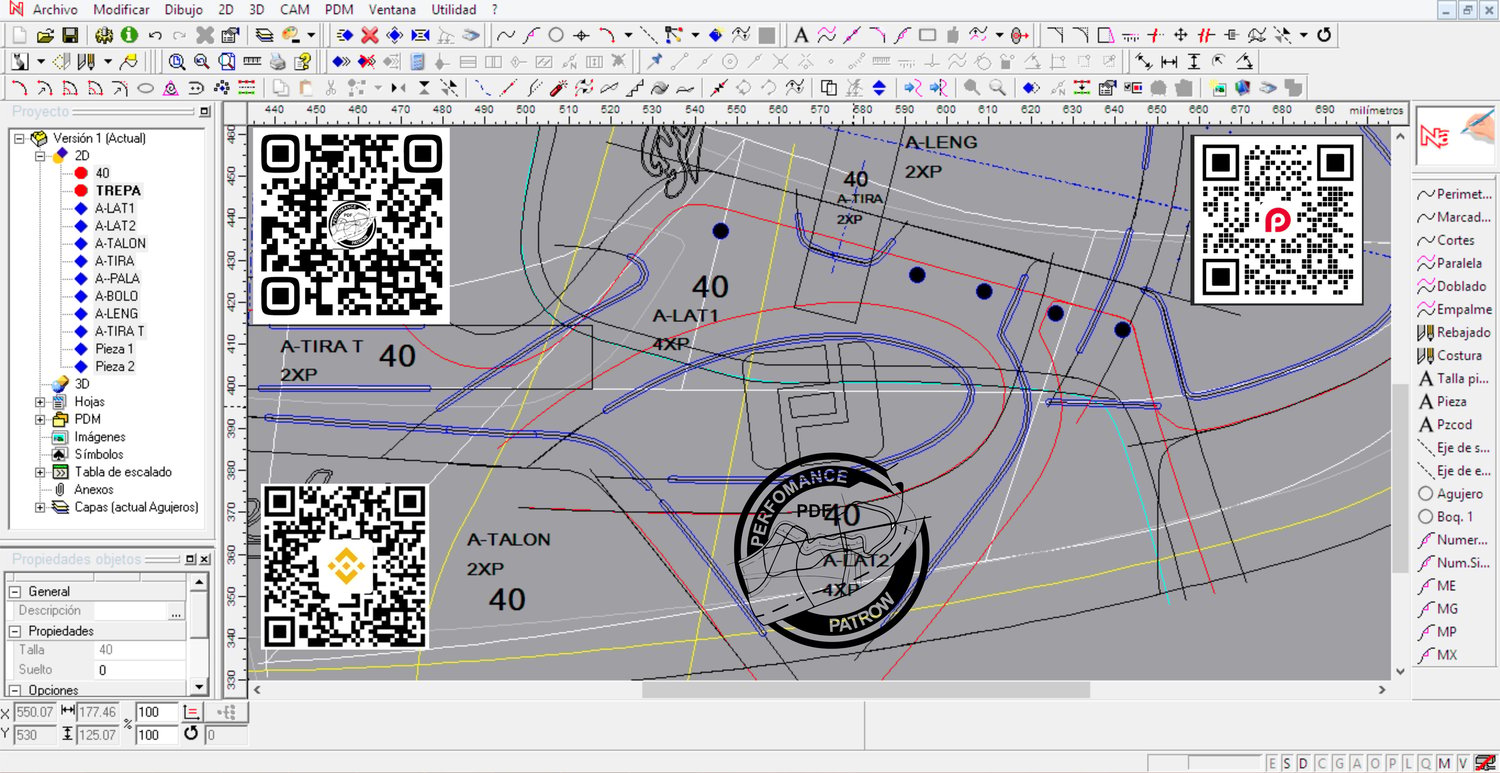This screenshot has width=1500, height=773.
Task: Open the color palette dropdown arrow
Action: [311, 35]
